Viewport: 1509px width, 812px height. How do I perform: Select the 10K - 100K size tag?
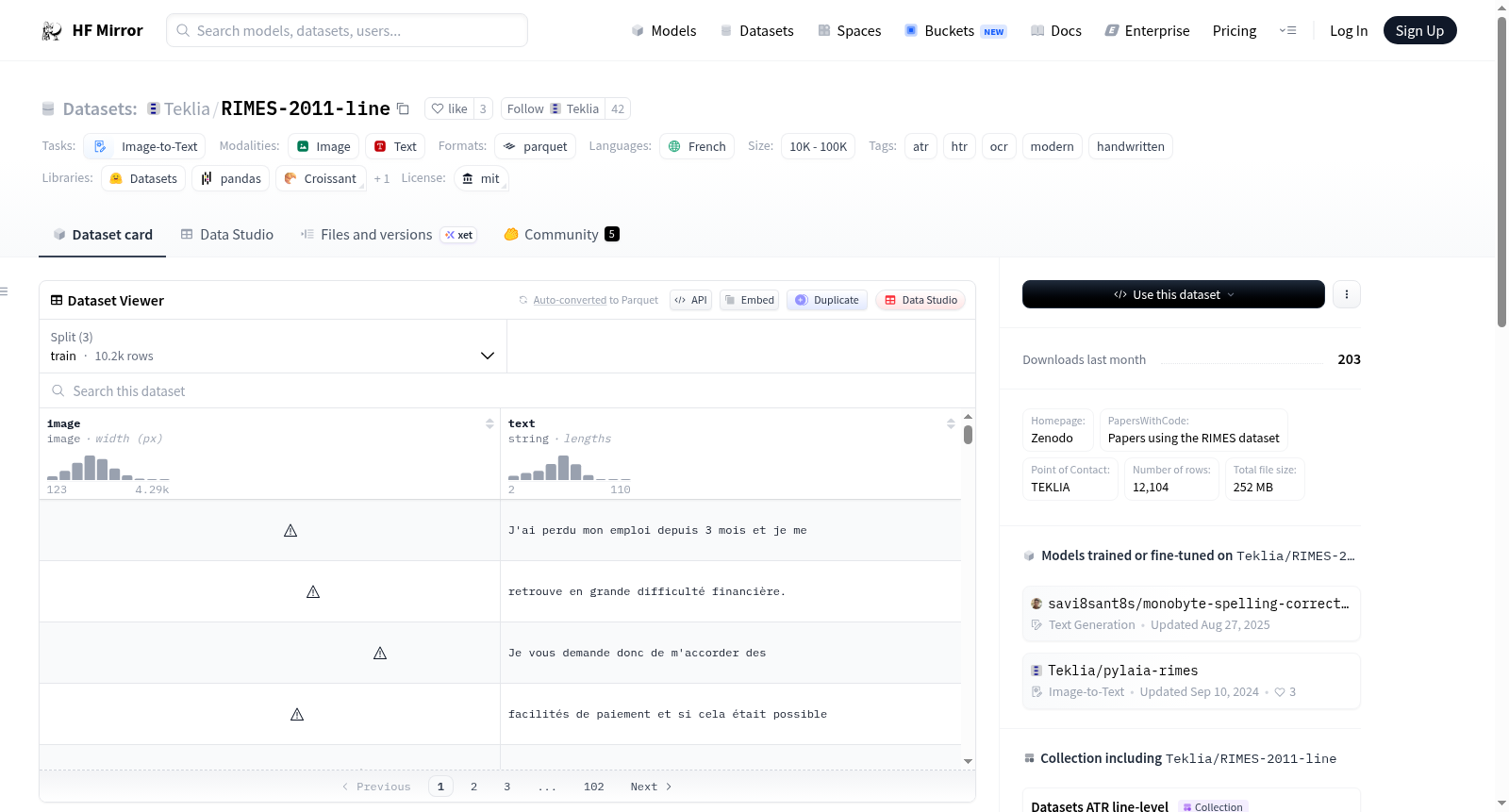(818, 146)
